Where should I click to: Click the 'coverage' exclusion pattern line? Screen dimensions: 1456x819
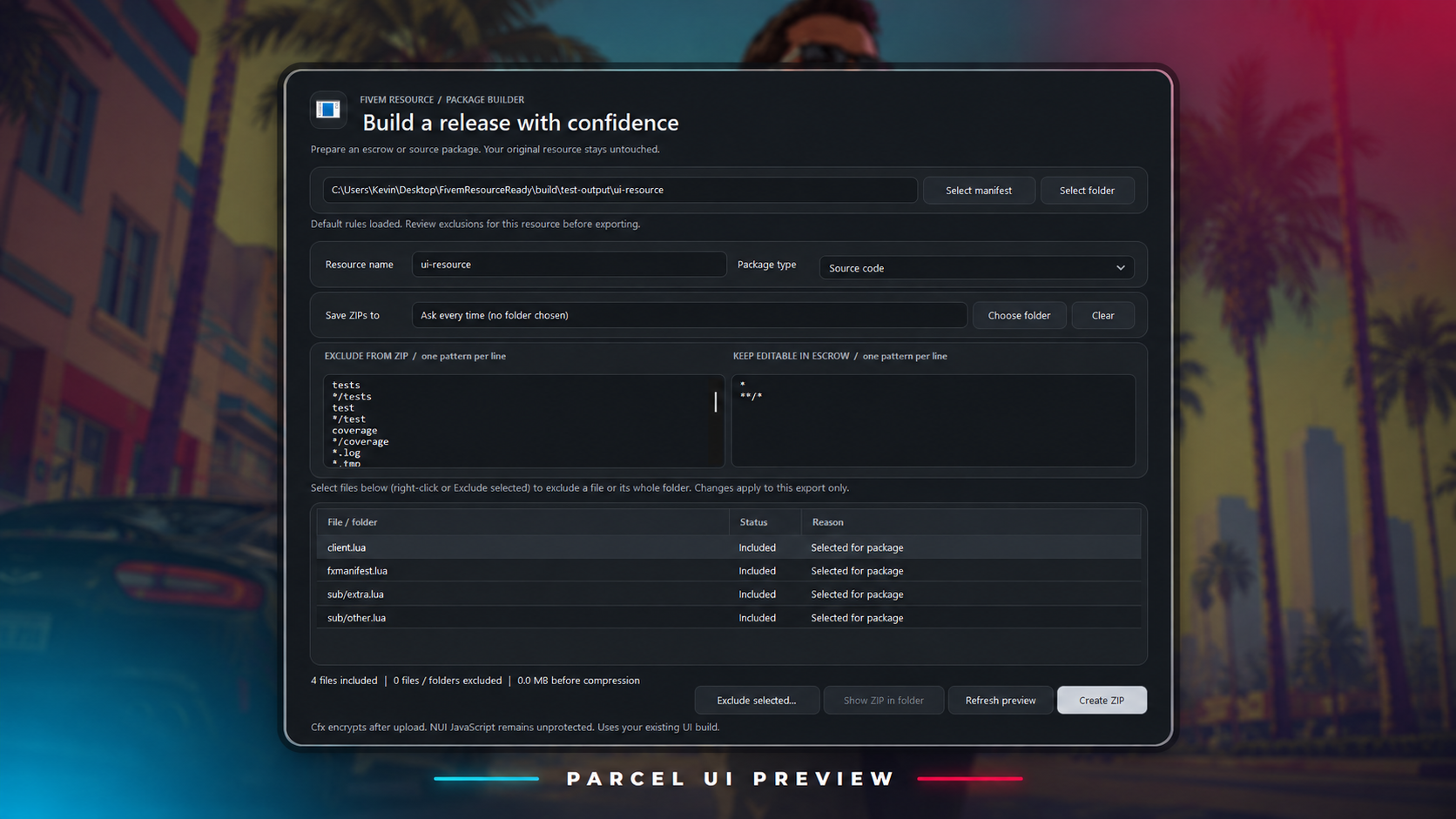click(x=354, y=430)
